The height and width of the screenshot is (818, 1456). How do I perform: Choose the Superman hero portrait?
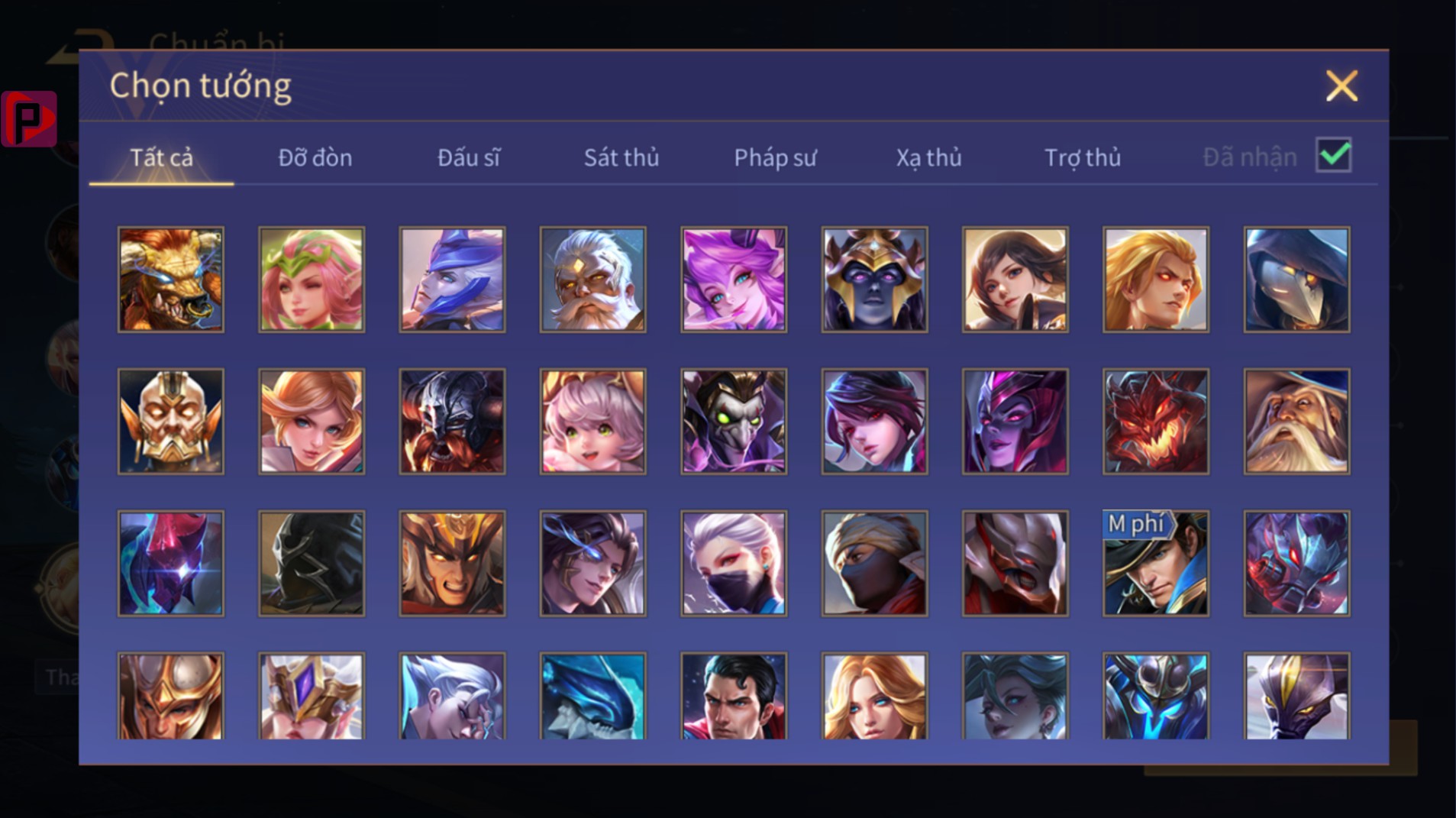pyautogui.click(x=734, y=696)
